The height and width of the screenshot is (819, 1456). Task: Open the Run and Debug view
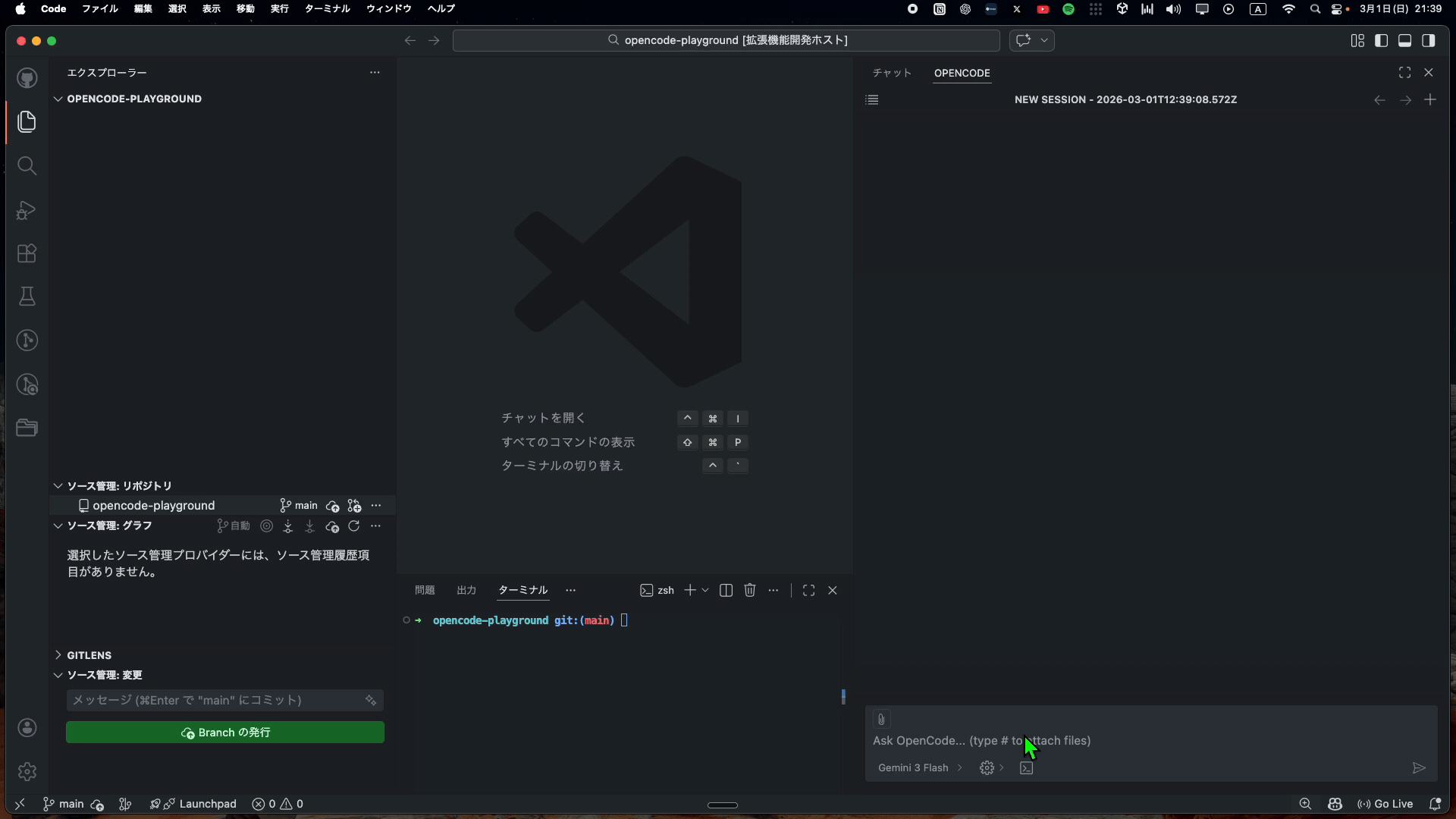coord(27,210)
